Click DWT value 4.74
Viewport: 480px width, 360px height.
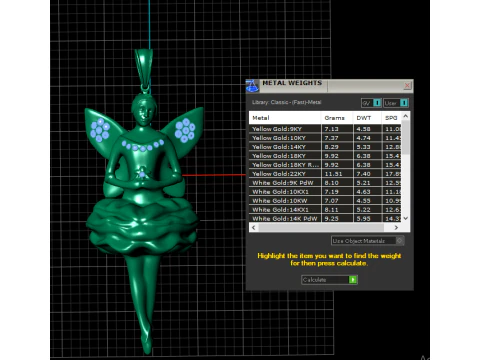(363, 138)
